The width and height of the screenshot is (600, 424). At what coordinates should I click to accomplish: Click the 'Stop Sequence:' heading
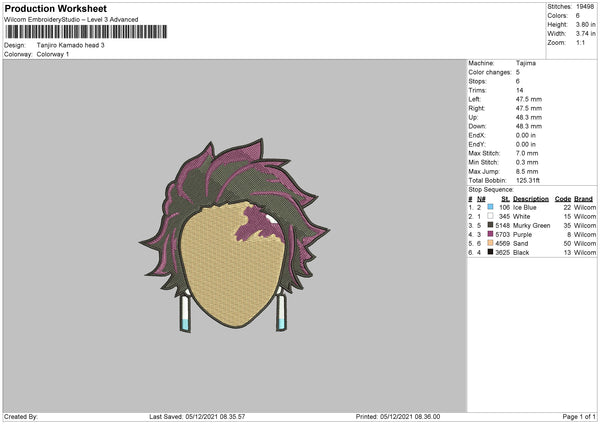click(491, 190)
